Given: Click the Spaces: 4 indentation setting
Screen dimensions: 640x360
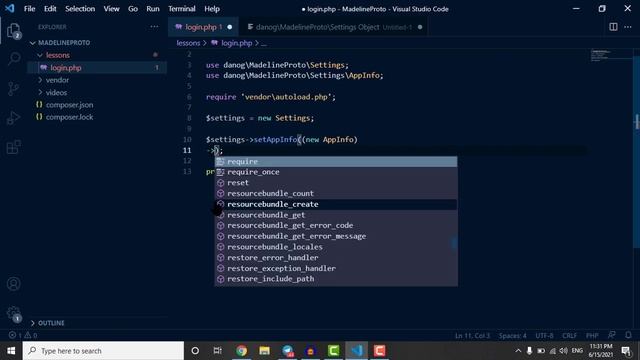Looking at the screenshot, I should (x=512, y=336).
